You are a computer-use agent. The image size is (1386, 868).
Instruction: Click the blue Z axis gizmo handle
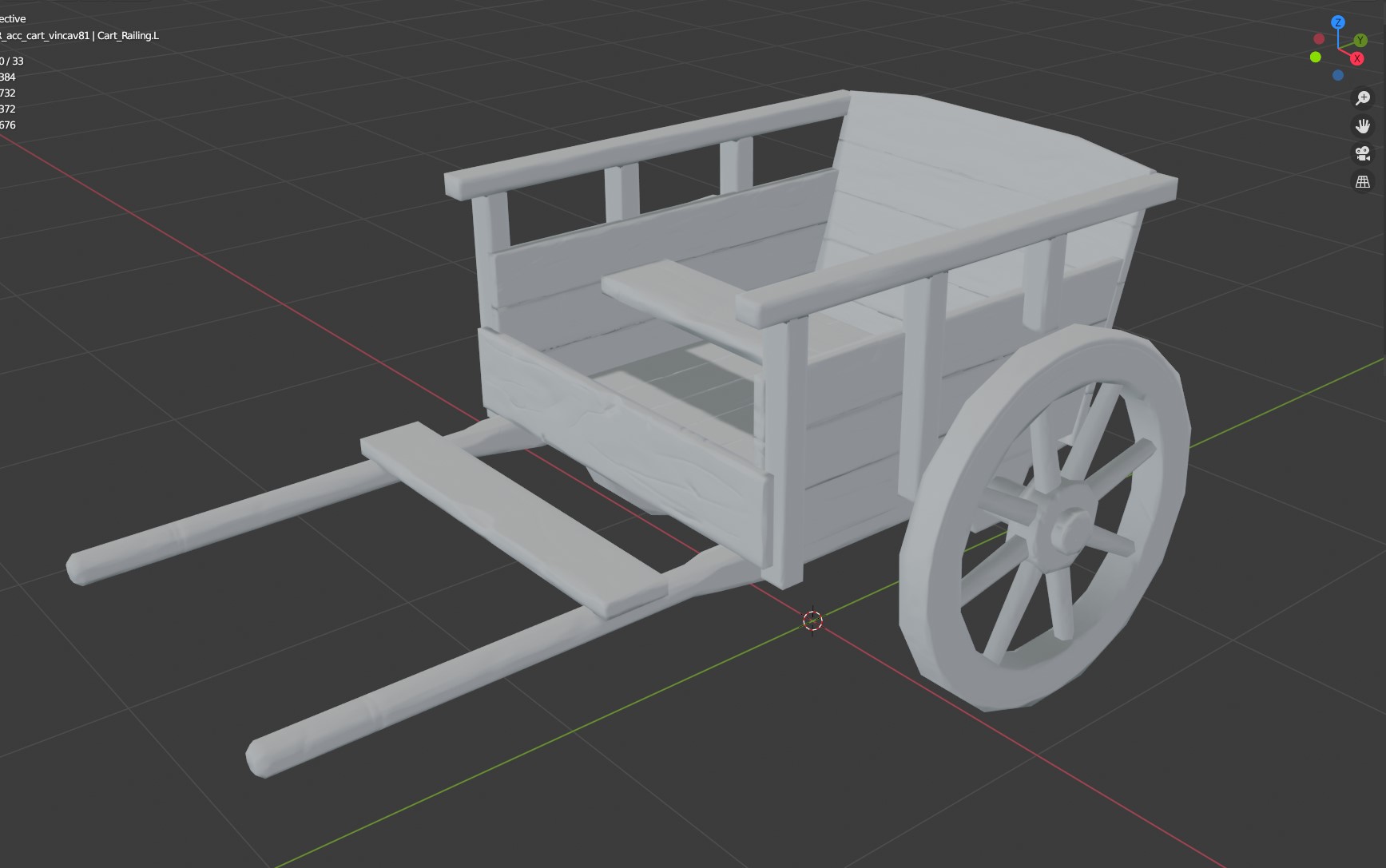1338,22
